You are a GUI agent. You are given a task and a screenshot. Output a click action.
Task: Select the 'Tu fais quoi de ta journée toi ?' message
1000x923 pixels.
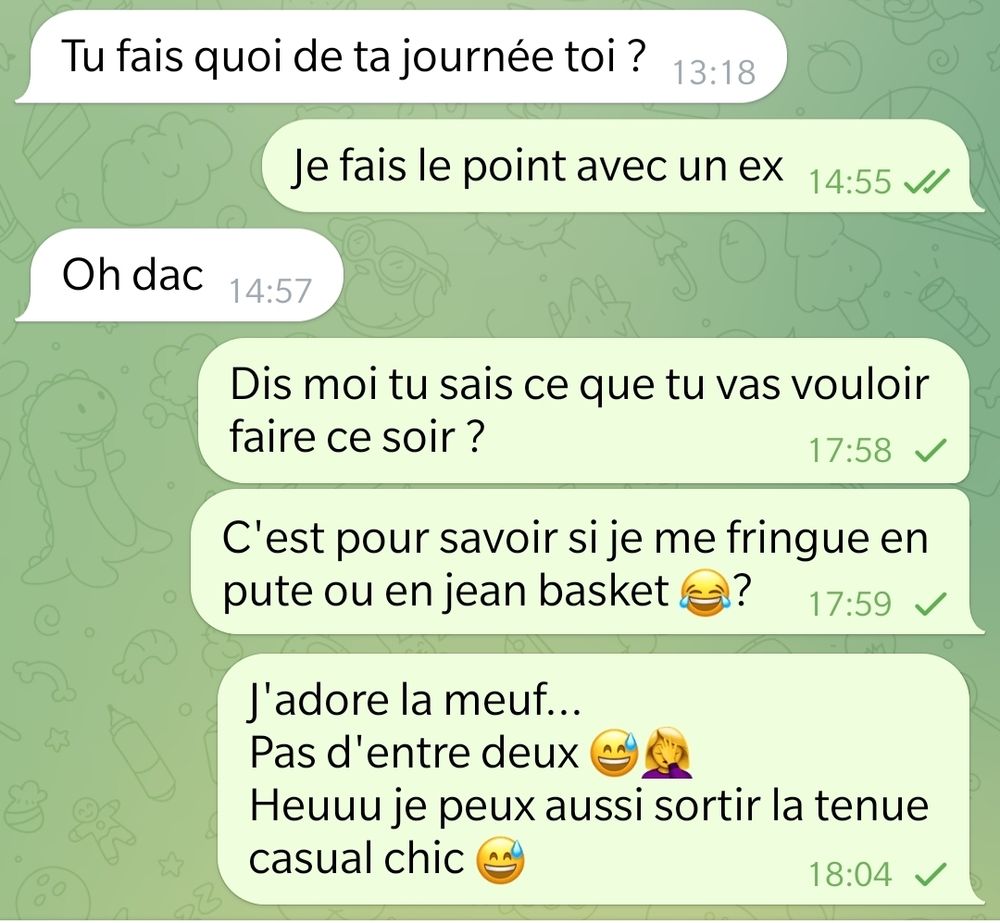pos(401,57)
